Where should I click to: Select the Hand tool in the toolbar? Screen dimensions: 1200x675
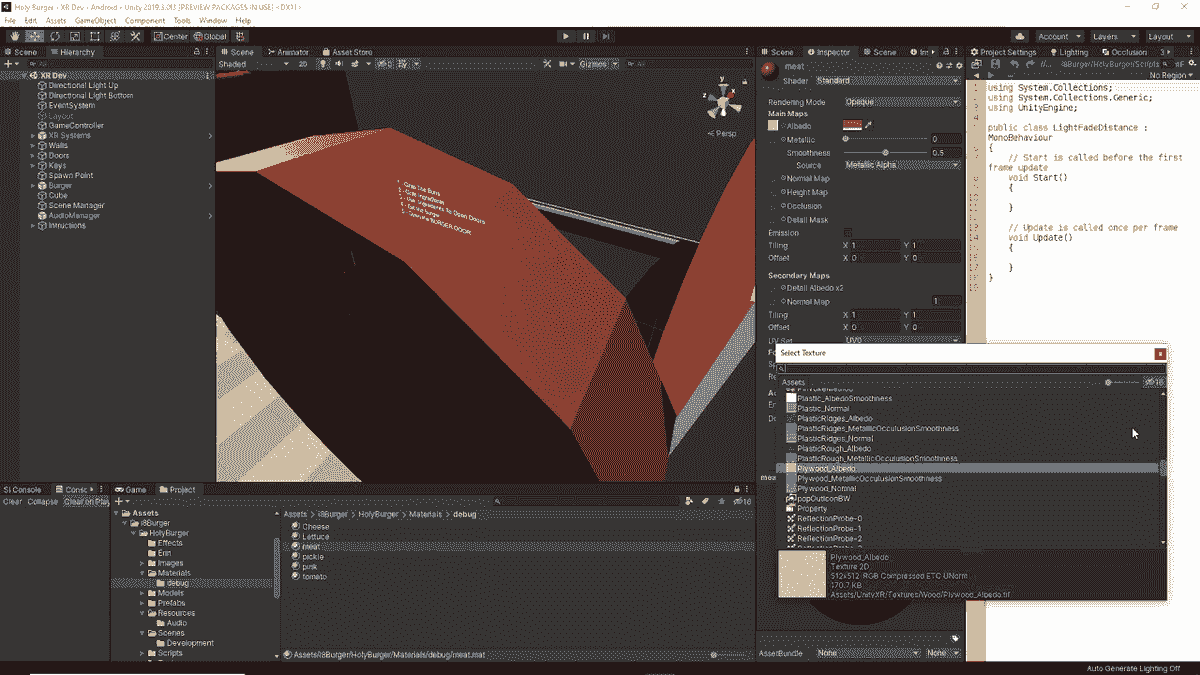pos(14,35)
